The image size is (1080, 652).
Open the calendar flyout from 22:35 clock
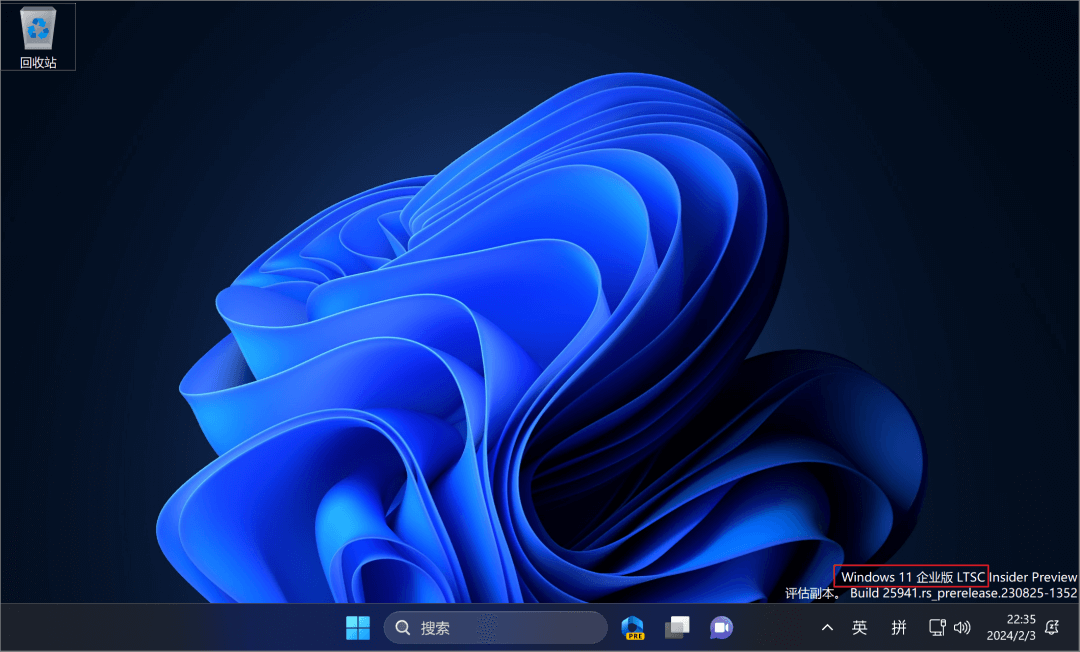tap(1021, 620)
